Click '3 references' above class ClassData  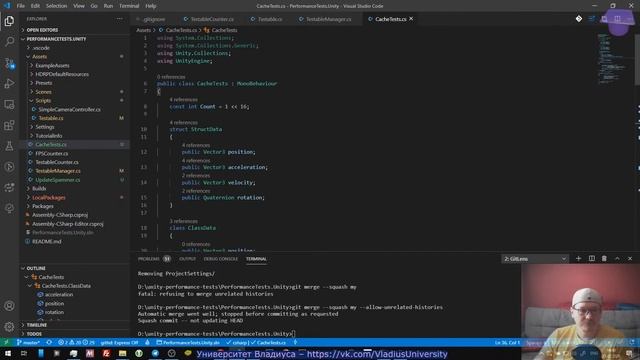[183, 221]
